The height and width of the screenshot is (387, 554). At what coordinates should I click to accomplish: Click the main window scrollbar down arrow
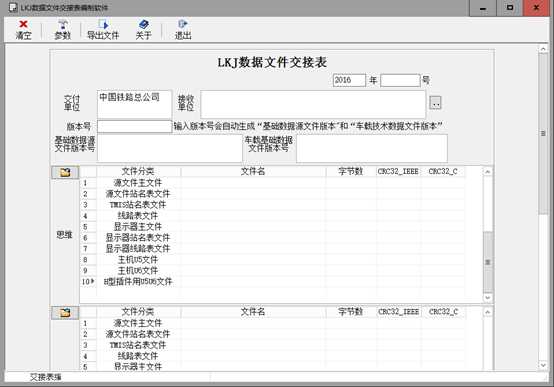point(543,365)
